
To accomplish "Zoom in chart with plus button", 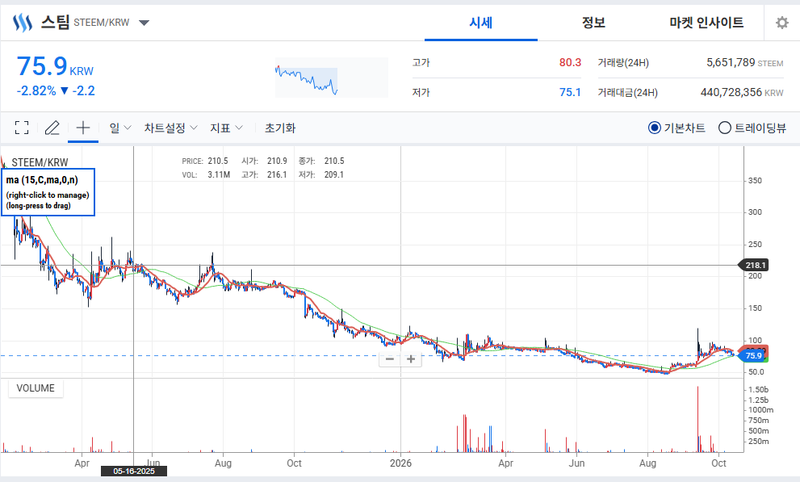I will (x=411, y=359).
